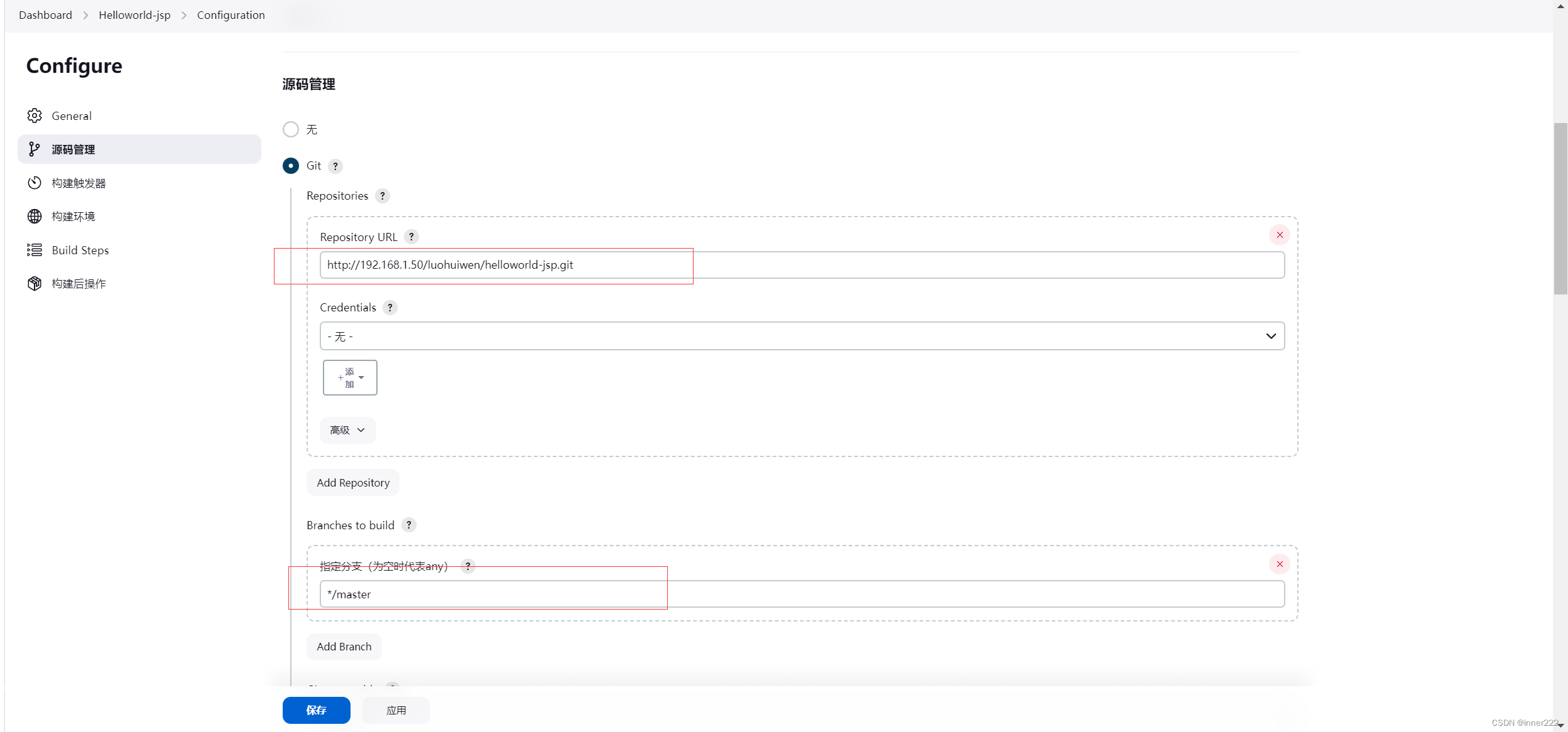The height and width of the screenshot is (732, 1568).
Task: Go to 构建后操作 in sidebar
Action: click(139, 283)
